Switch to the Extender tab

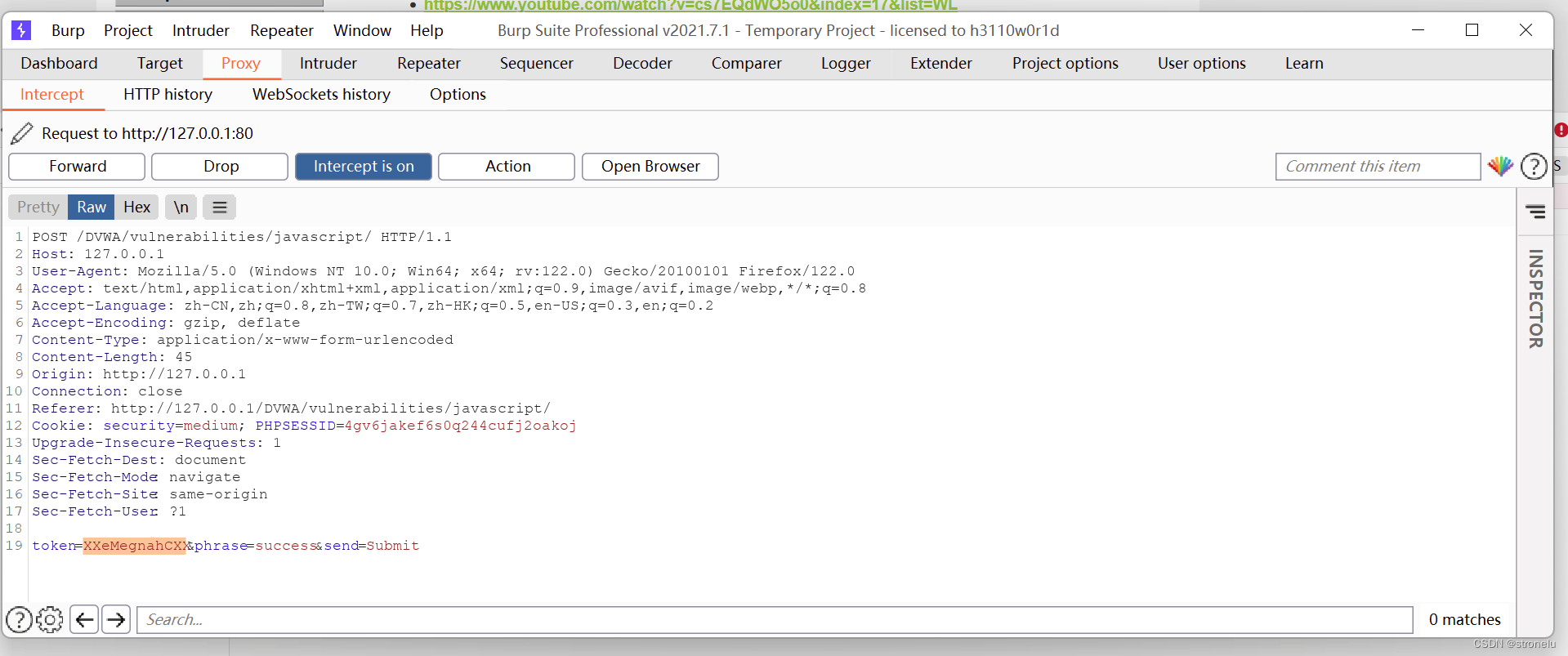941,64
